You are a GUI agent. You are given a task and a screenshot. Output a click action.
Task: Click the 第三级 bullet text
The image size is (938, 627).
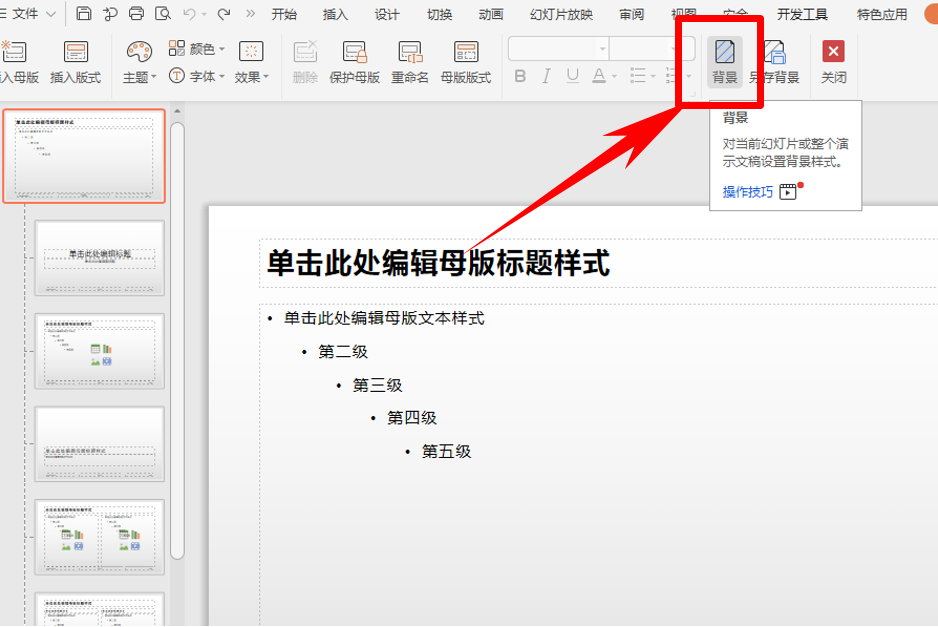point(377,385)
